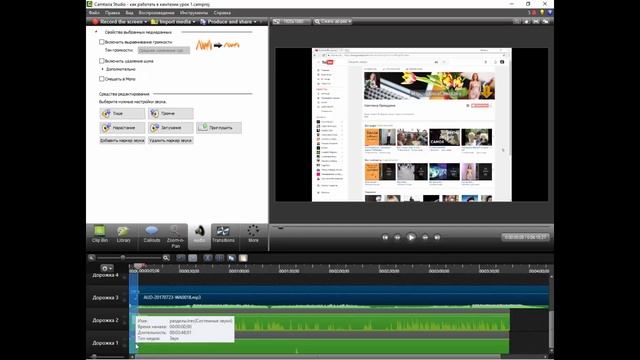Click the preview timecode display

[525, 237]
